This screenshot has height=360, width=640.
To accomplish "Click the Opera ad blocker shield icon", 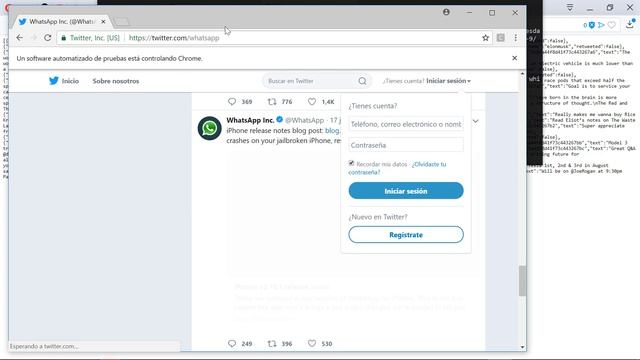I will [x=591, y=25].
